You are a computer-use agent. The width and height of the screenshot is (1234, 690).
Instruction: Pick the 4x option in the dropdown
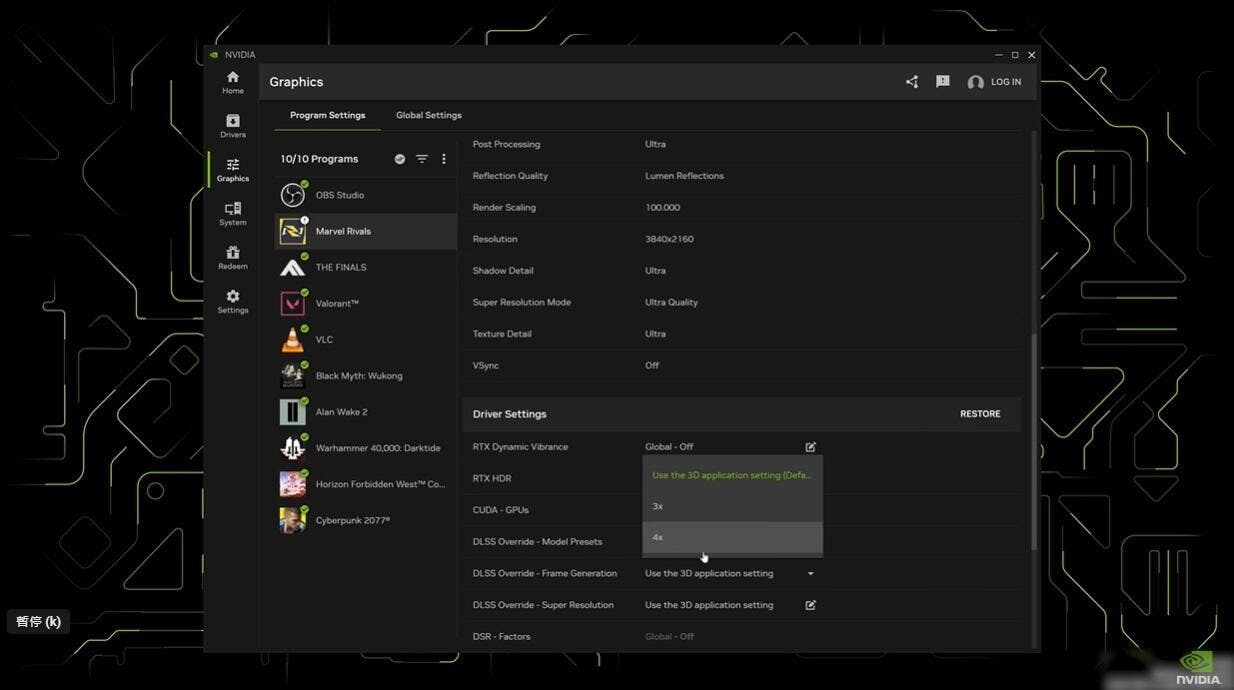732,537
